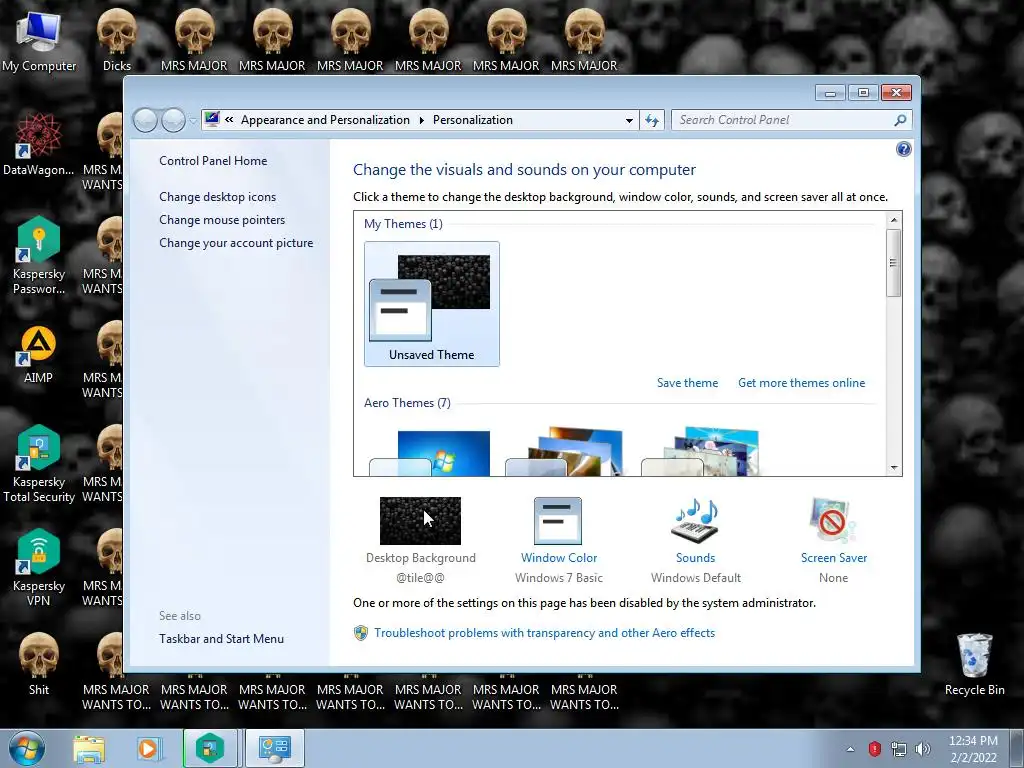
Task: Open Windows Explorer from the taskbar
Action: pyautogui.click(x=89, y=748)
